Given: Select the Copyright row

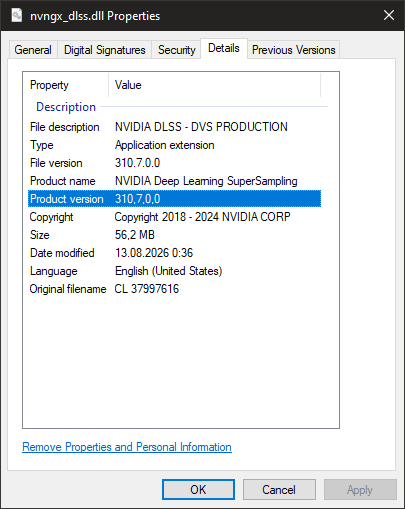Looking at the screenshot, I should click(174, 217).
